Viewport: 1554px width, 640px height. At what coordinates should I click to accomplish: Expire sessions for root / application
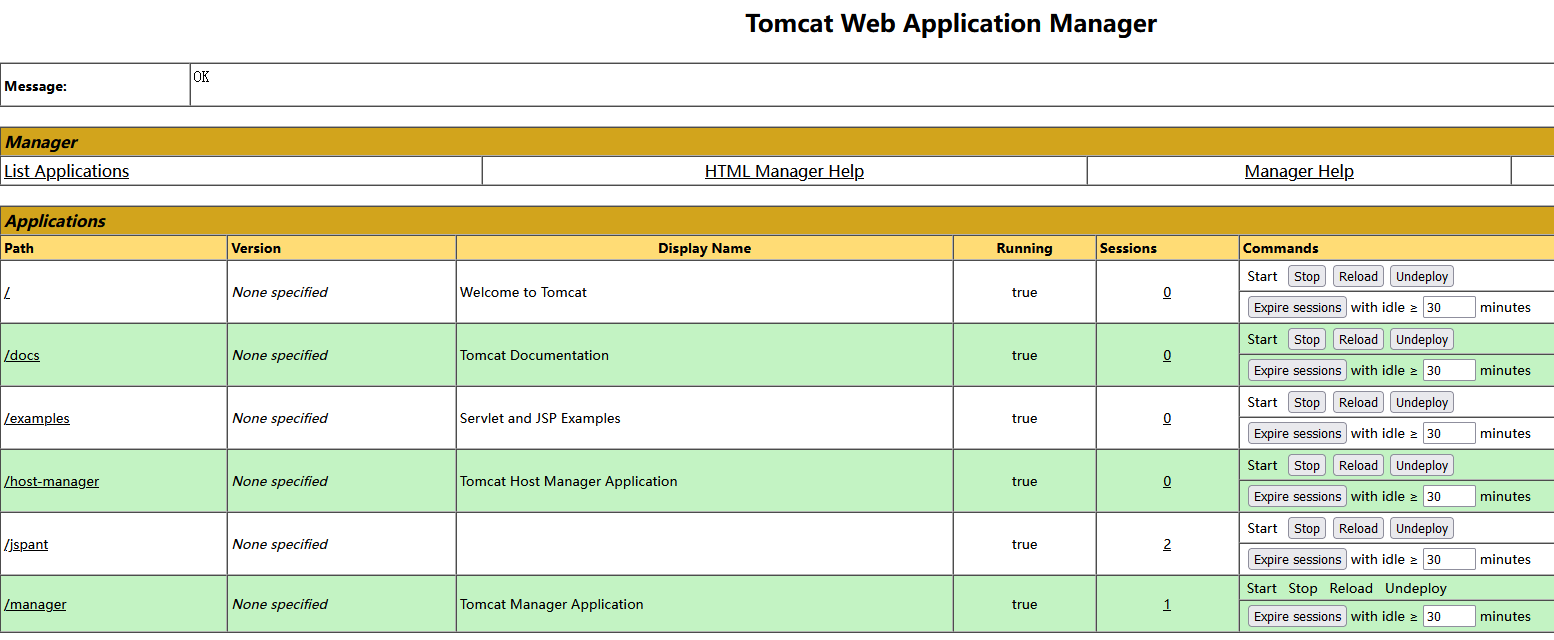[1297, 307]
